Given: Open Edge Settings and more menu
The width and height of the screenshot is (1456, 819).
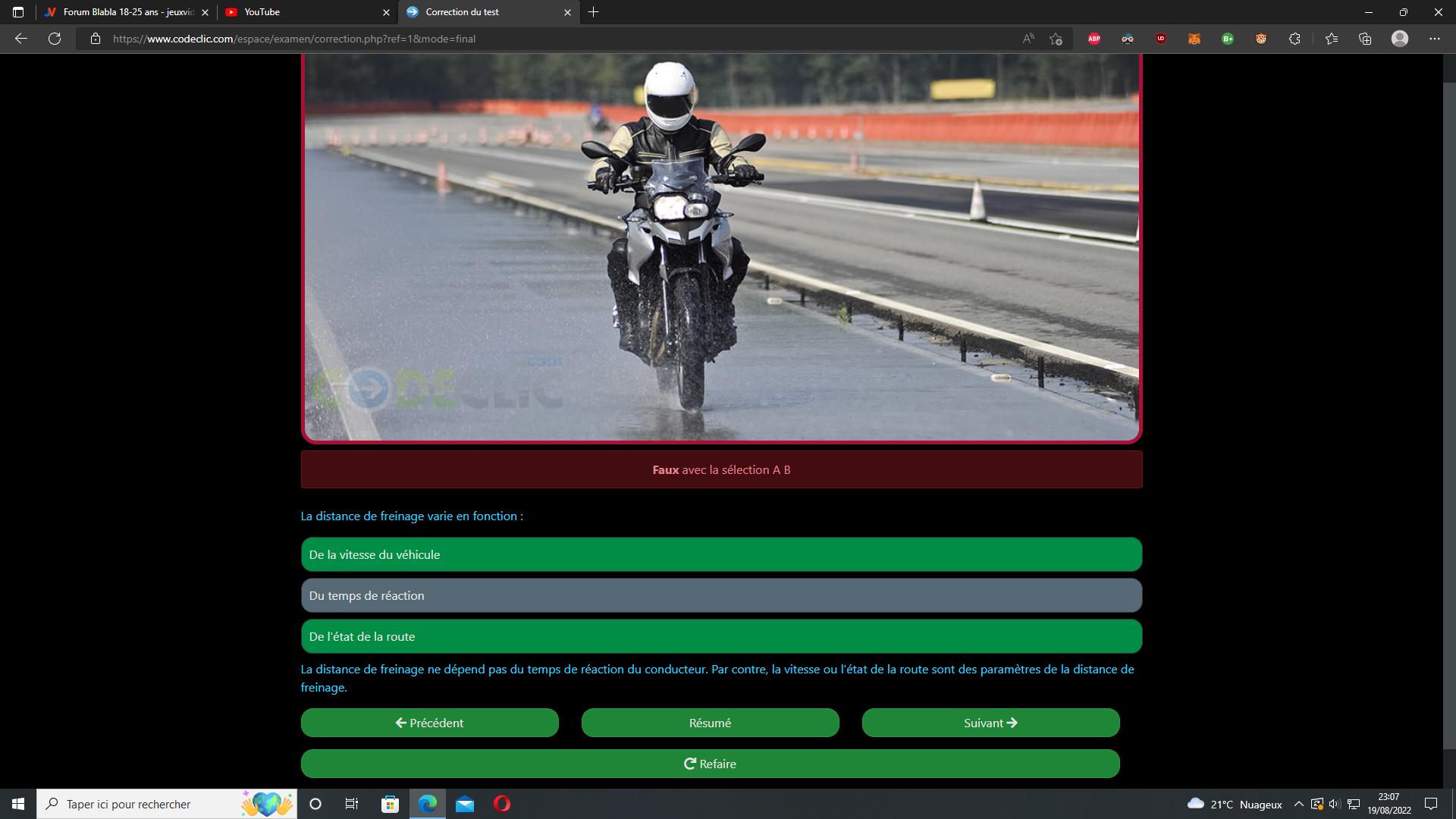Looking at the screenshot, I should (1434, 39).
